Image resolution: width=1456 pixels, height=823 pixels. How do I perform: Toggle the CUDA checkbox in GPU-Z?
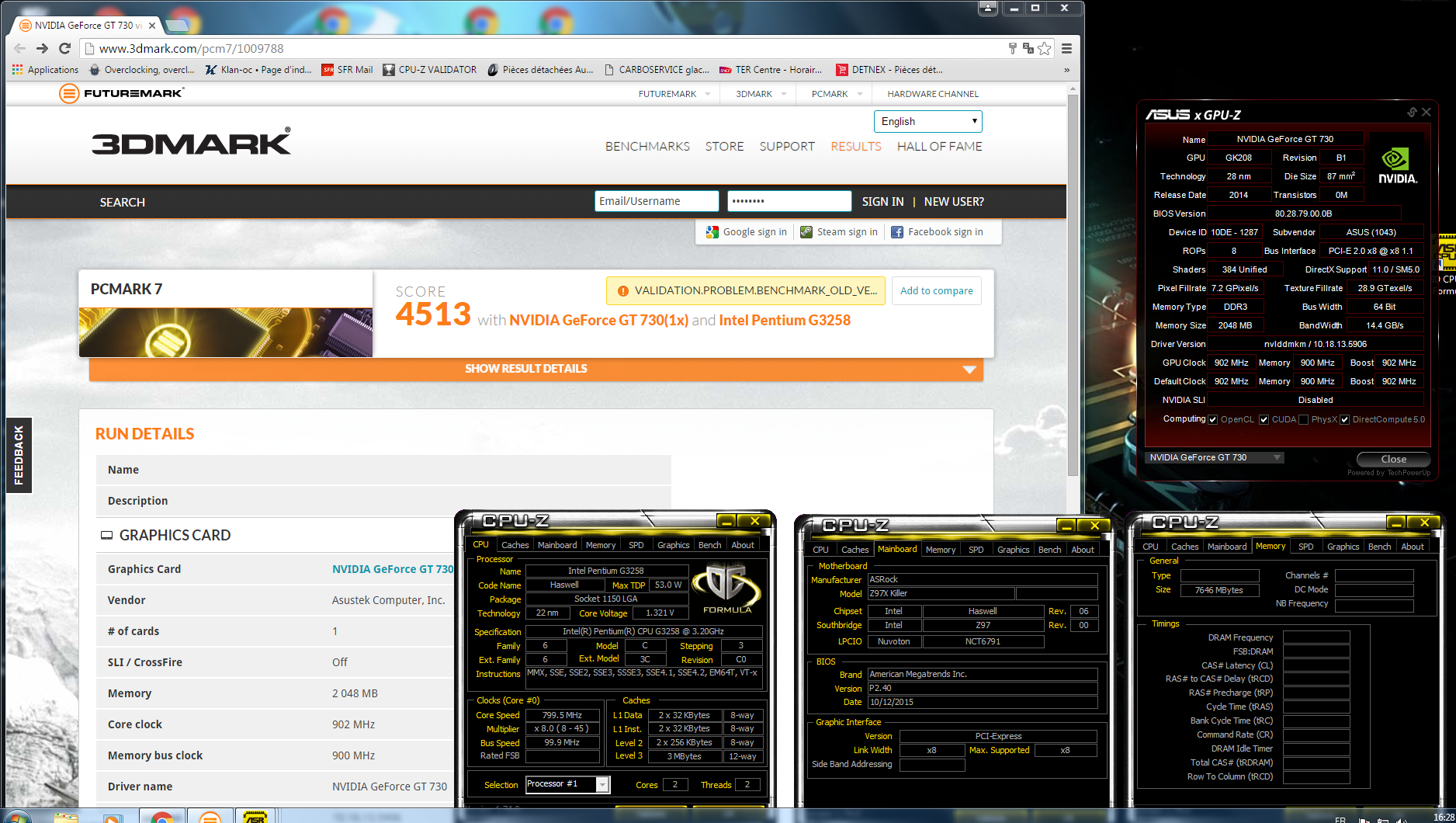pos(1264,419)
